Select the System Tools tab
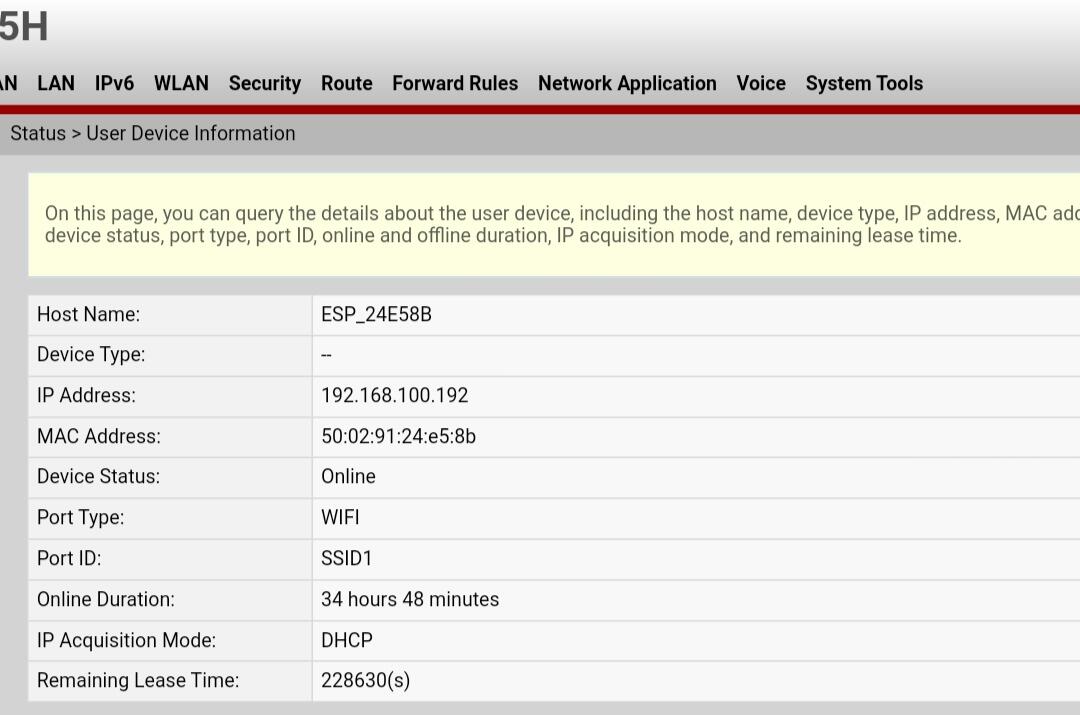The height and width of the screenshot is (715, 1080). tap(864, 84)
